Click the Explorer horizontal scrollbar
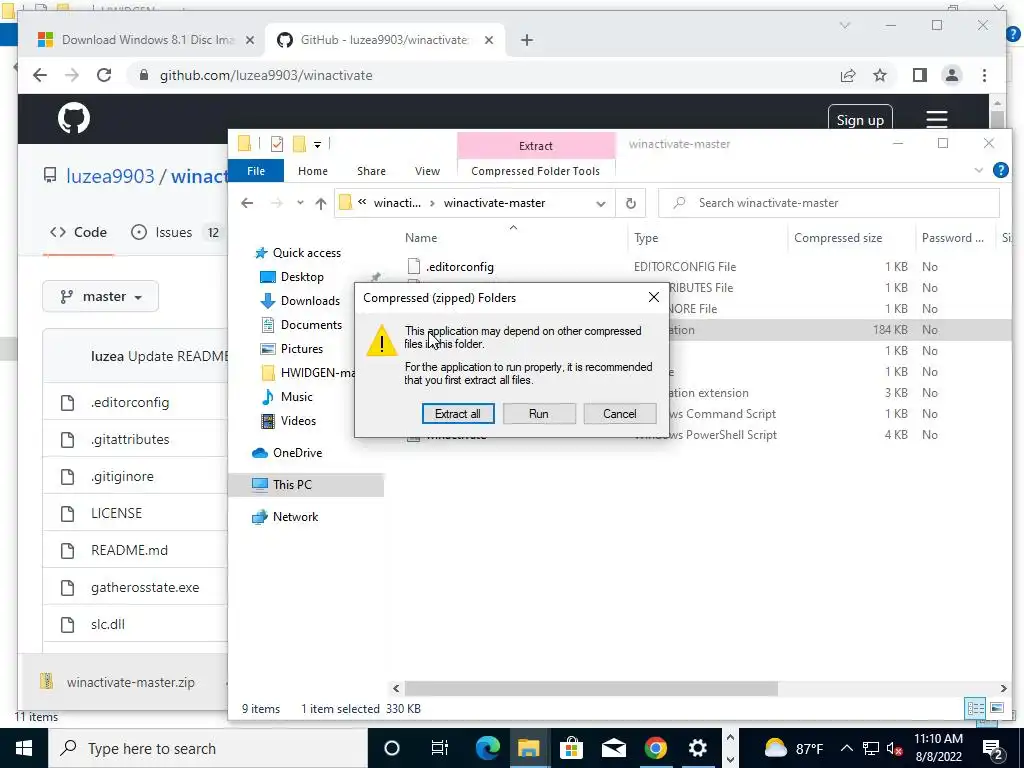 pos(591,688)
